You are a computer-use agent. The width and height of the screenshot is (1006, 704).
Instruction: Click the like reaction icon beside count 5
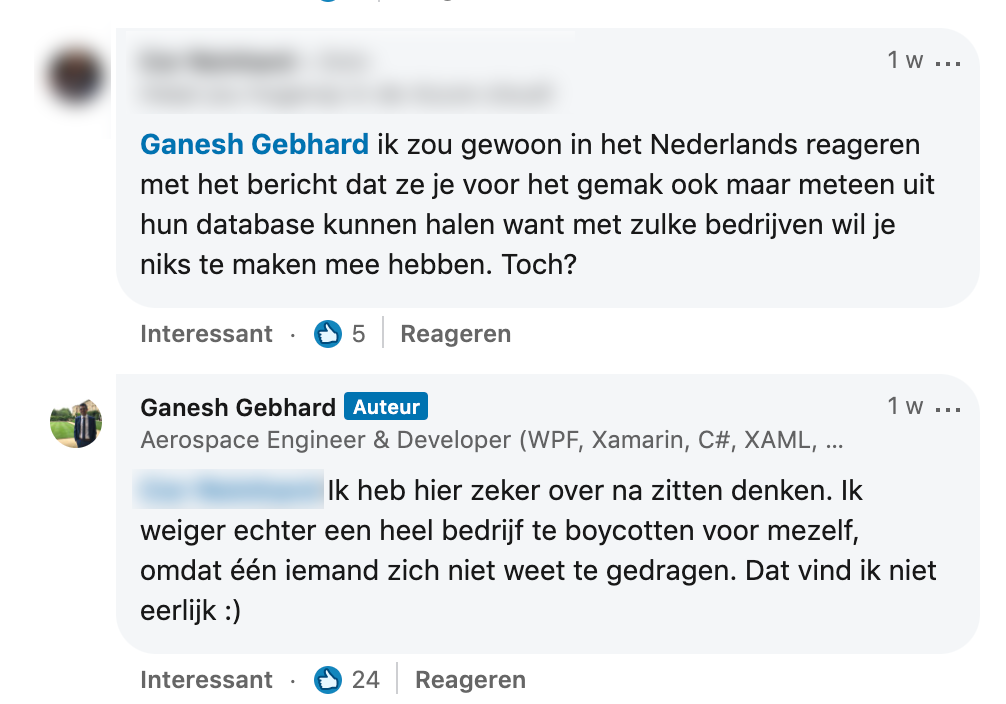point(327,334)
